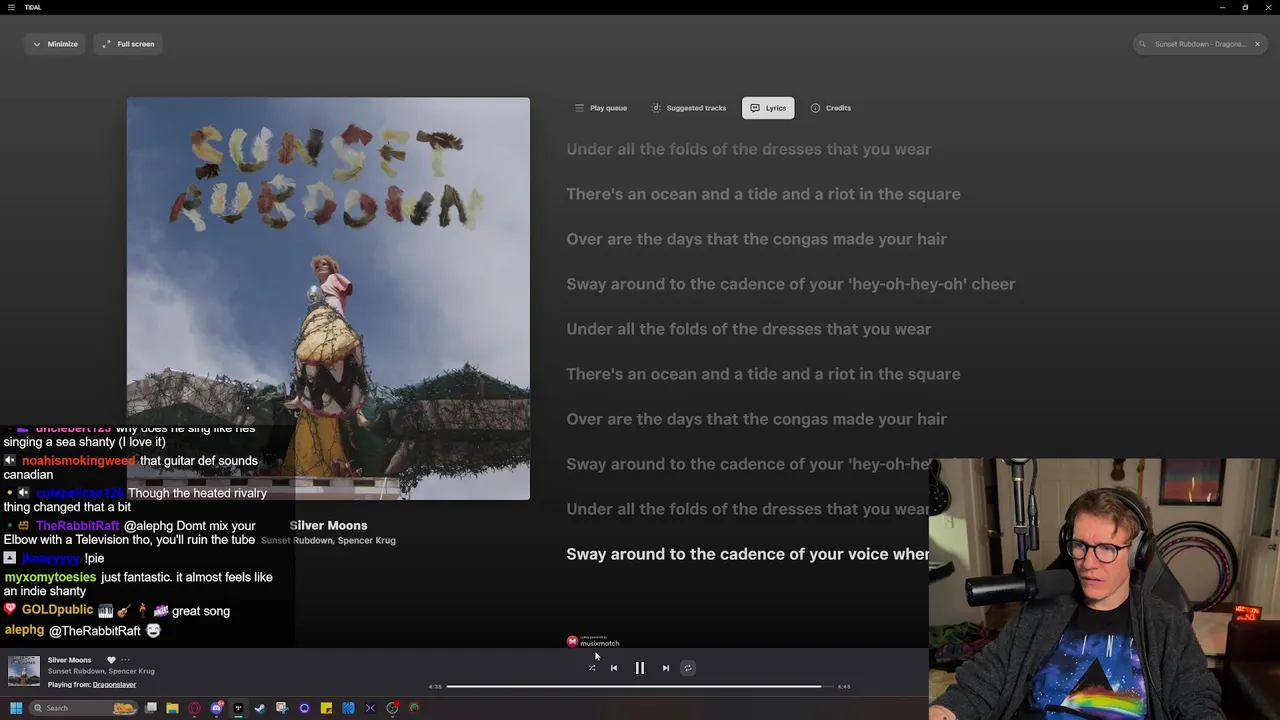
Task: Click the first 'Under all the folds' lyric line
Action: point(748,149)
